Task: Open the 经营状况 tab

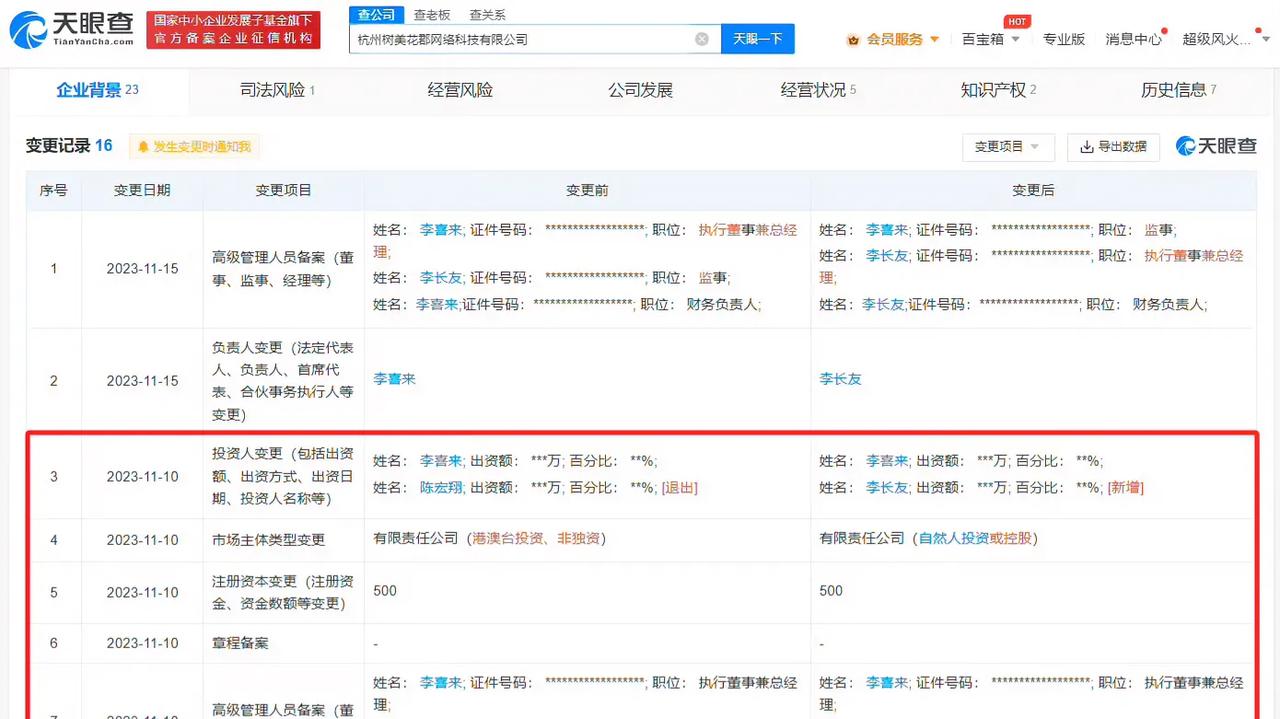Action: point(818,90)
